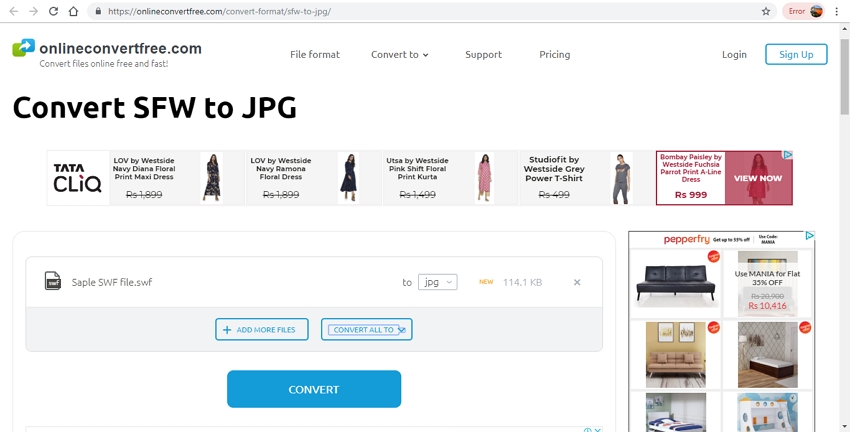The height and width of the screenshot is (432, 850).
Task: Reload the page with the refresh icon
Action: [x=54, y=11]
